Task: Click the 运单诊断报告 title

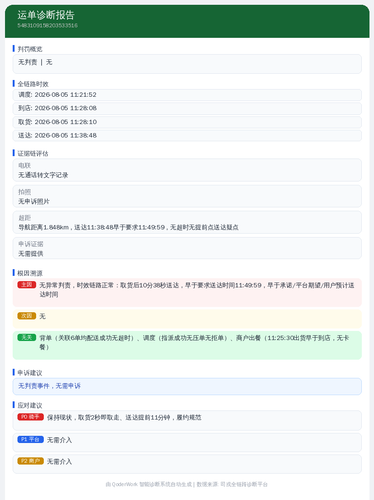Action: [46, 15]
